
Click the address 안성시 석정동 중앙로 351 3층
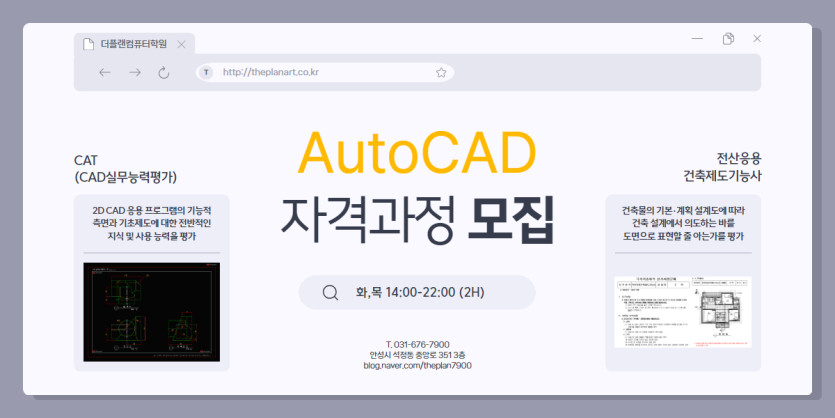tap(418, 355)
